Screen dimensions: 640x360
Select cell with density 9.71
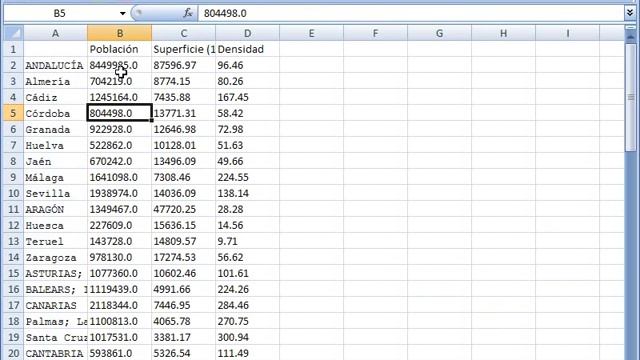click(247, 241)
